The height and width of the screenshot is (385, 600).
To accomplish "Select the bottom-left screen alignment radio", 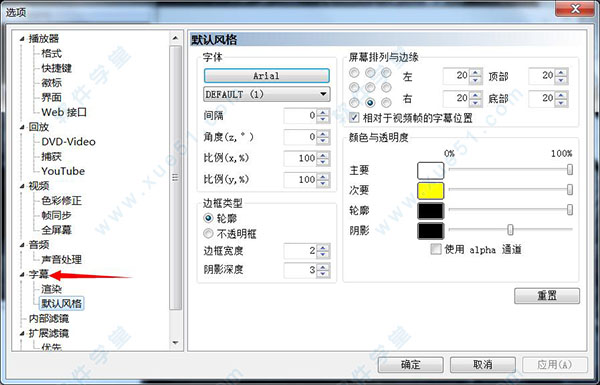I will click(x=354, y=103).
